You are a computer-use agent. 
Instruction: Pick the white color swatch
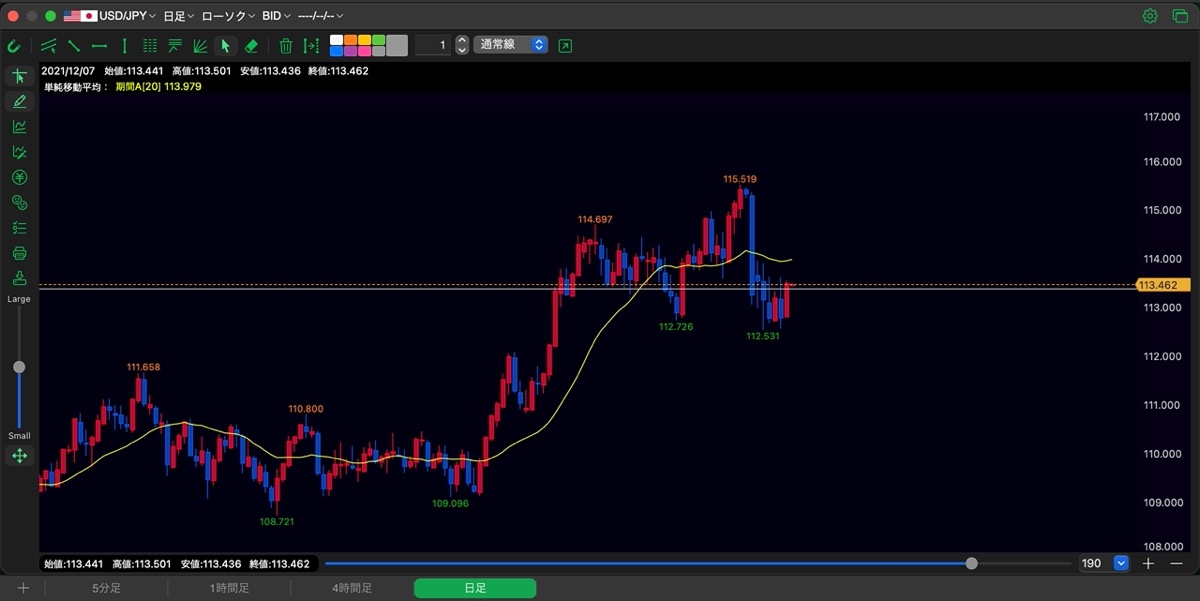(x=336, y=40)
